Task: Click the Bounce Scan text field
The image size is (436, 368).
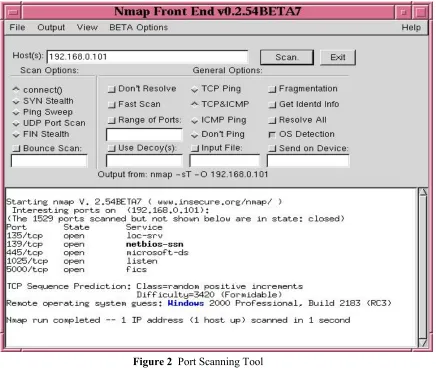Action: [49, 161]
